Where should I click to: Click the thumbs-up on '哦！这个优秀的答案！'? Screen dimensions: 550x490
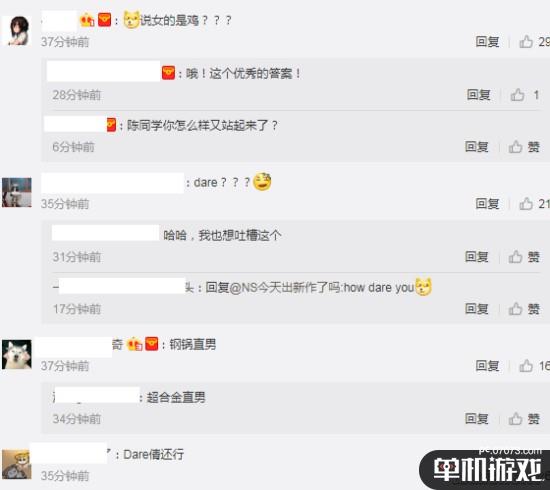(x=517, y=95)
